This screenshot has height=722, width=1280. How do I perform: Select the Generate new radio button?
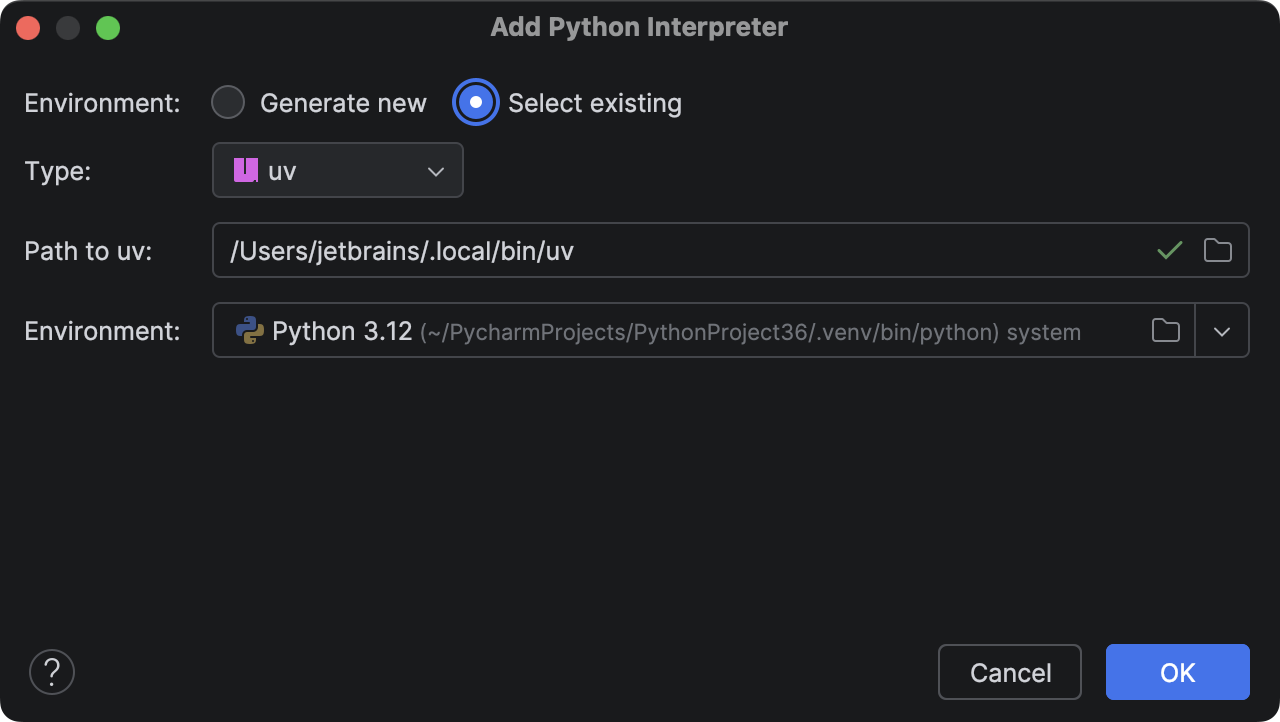pos(227,102)
